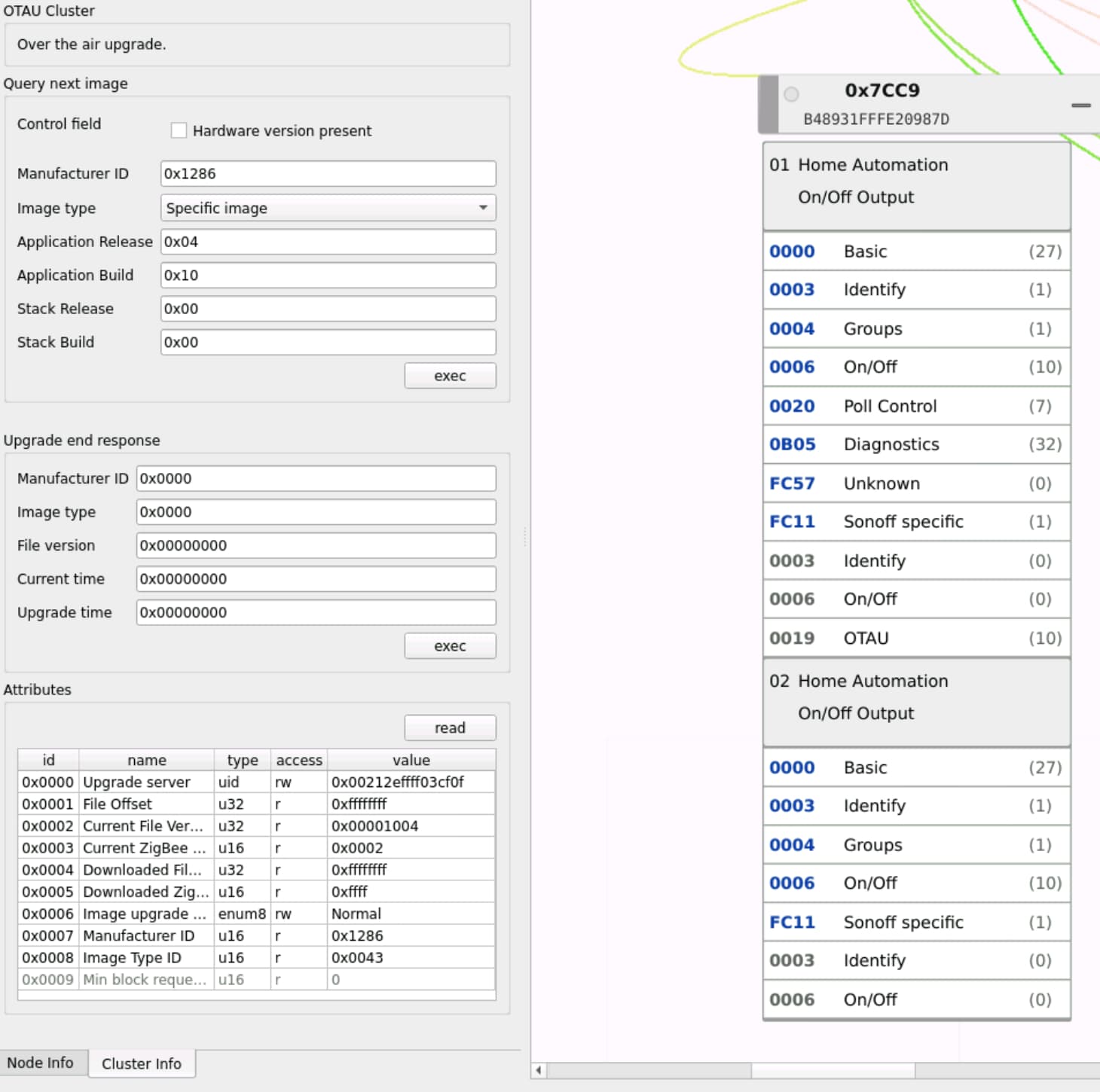Select the Cluster Info tab
The width and height of the screenshot is (1100, 1092).
pyautogui.click(x=142, y=1063)
